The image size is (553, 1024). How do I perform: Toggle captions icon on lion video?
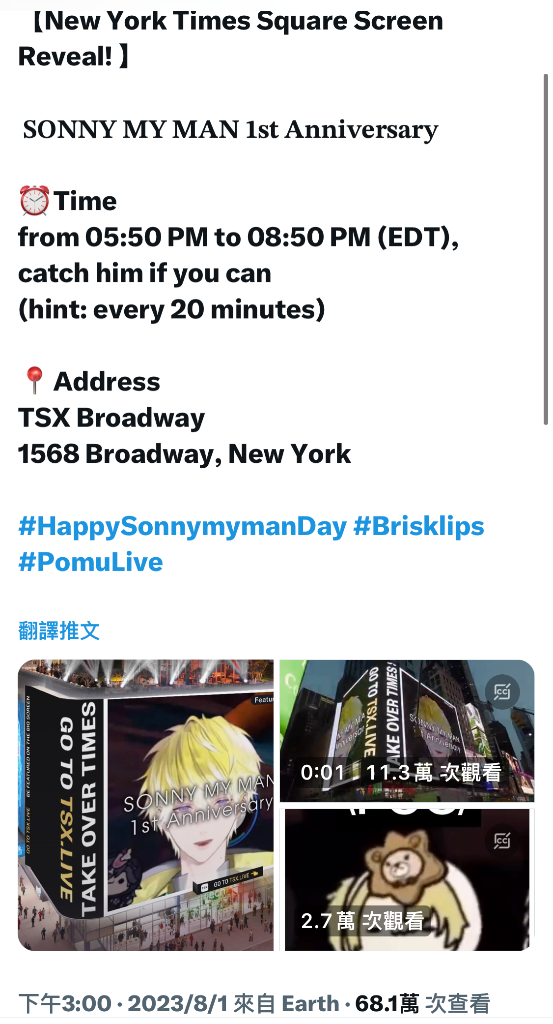(502, 840)
